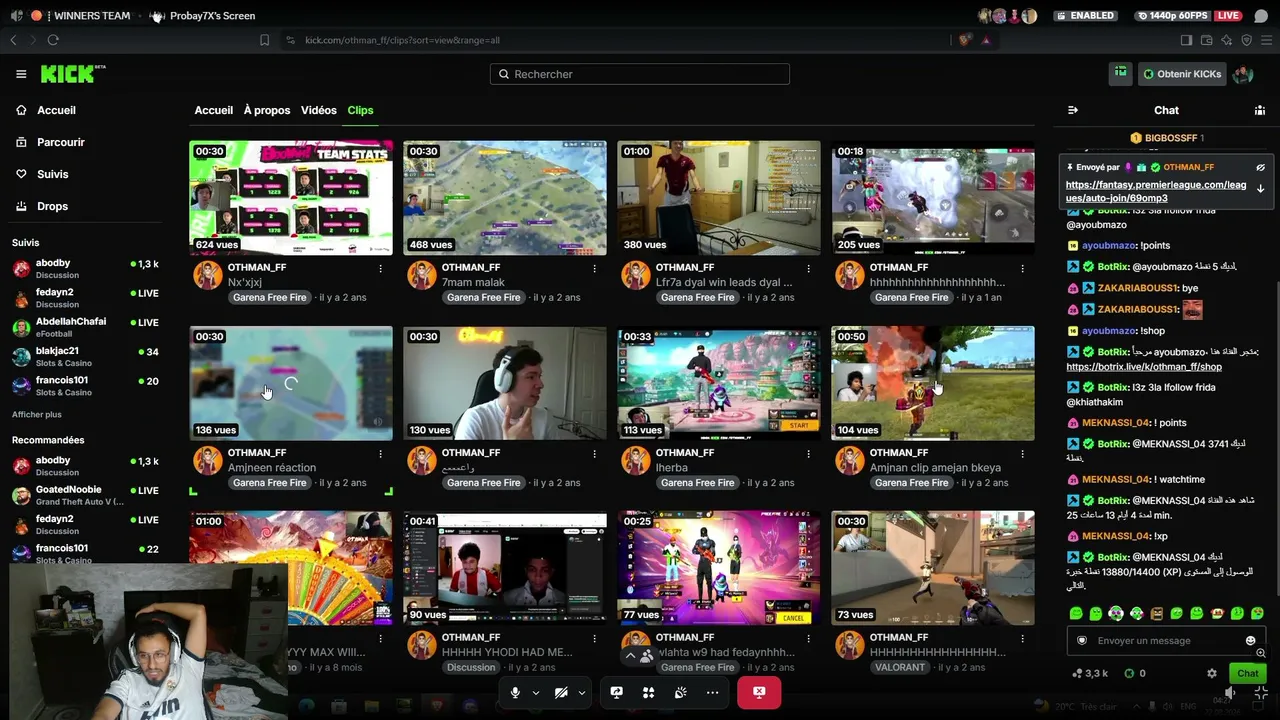Toggle the camera in the call toolbar
1280x720 pixels.
(561, 692)
